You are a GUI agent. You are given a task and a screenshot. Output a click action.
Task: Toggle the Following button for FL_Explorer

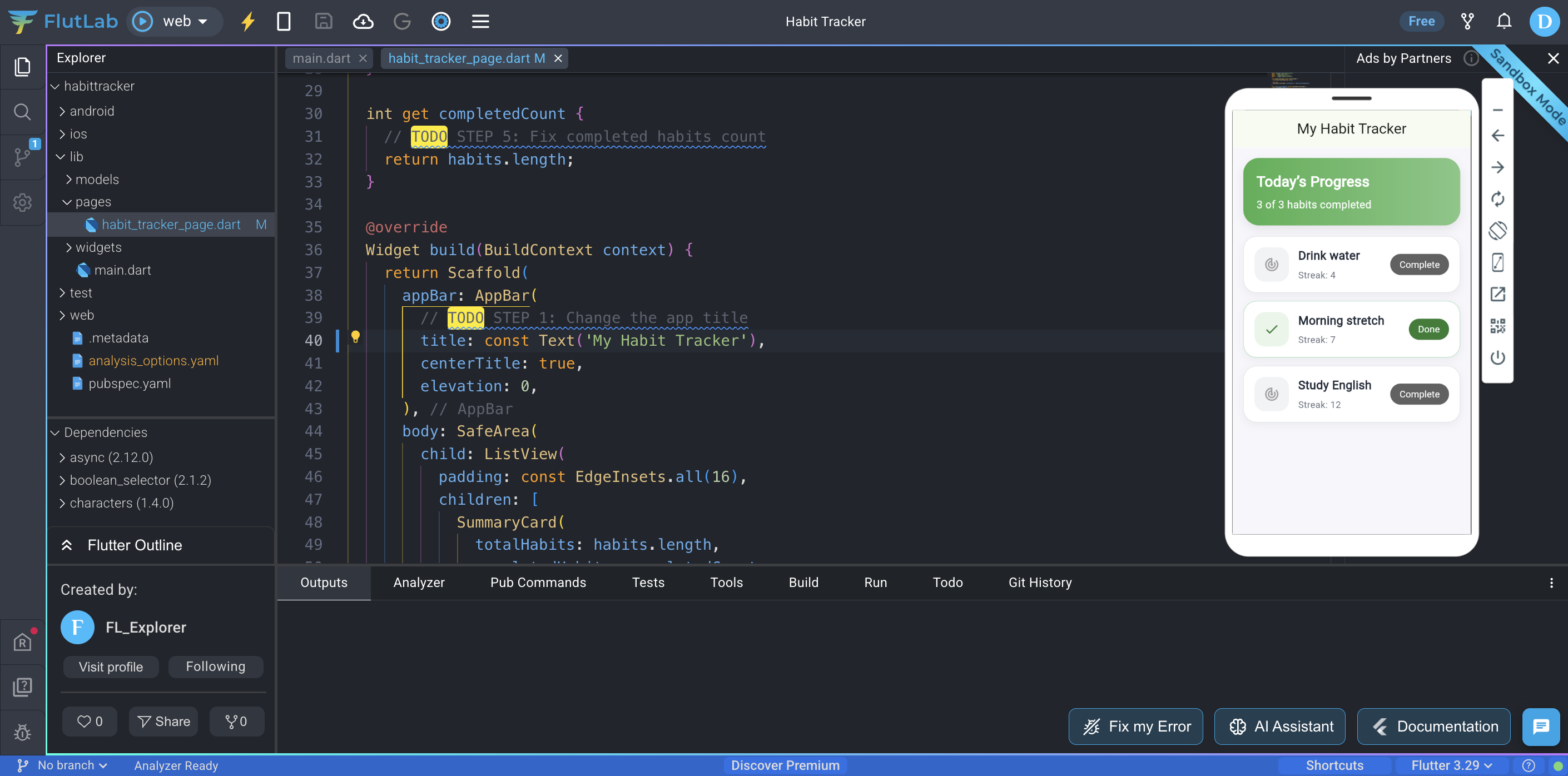(x=216, y=666)
